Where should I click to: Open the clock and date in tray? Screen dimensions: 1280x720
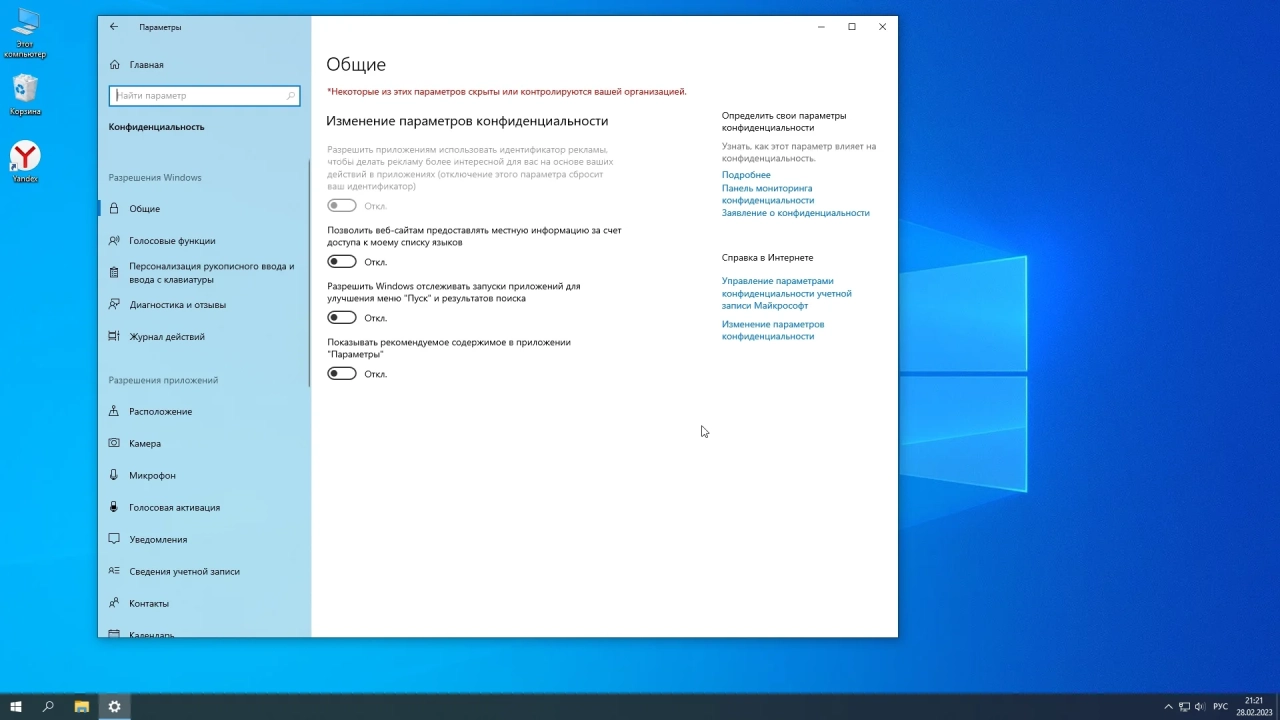[1254, 707]
